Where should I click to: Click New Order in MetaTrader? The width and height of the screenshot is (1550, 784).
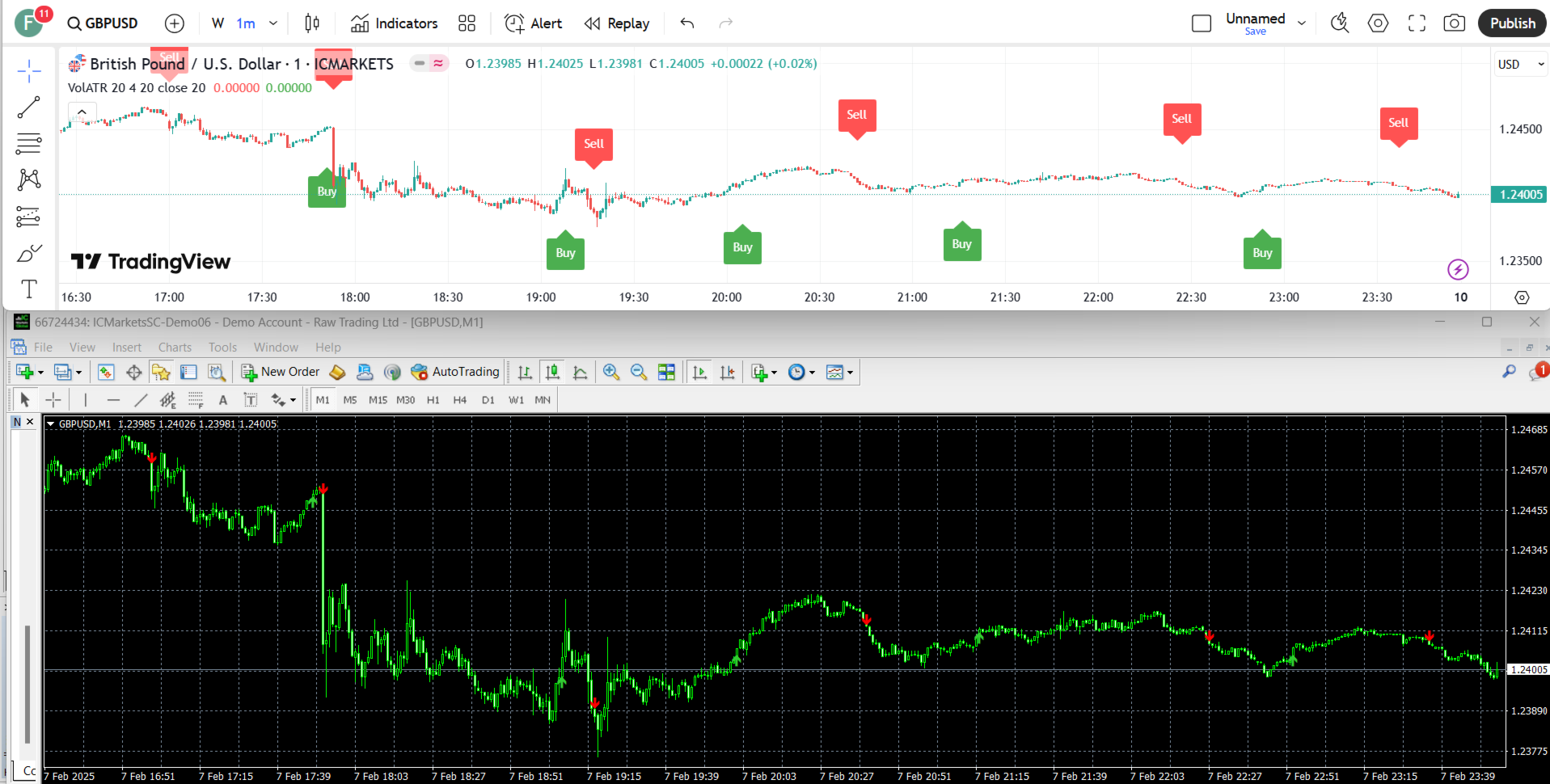[281, 372]
